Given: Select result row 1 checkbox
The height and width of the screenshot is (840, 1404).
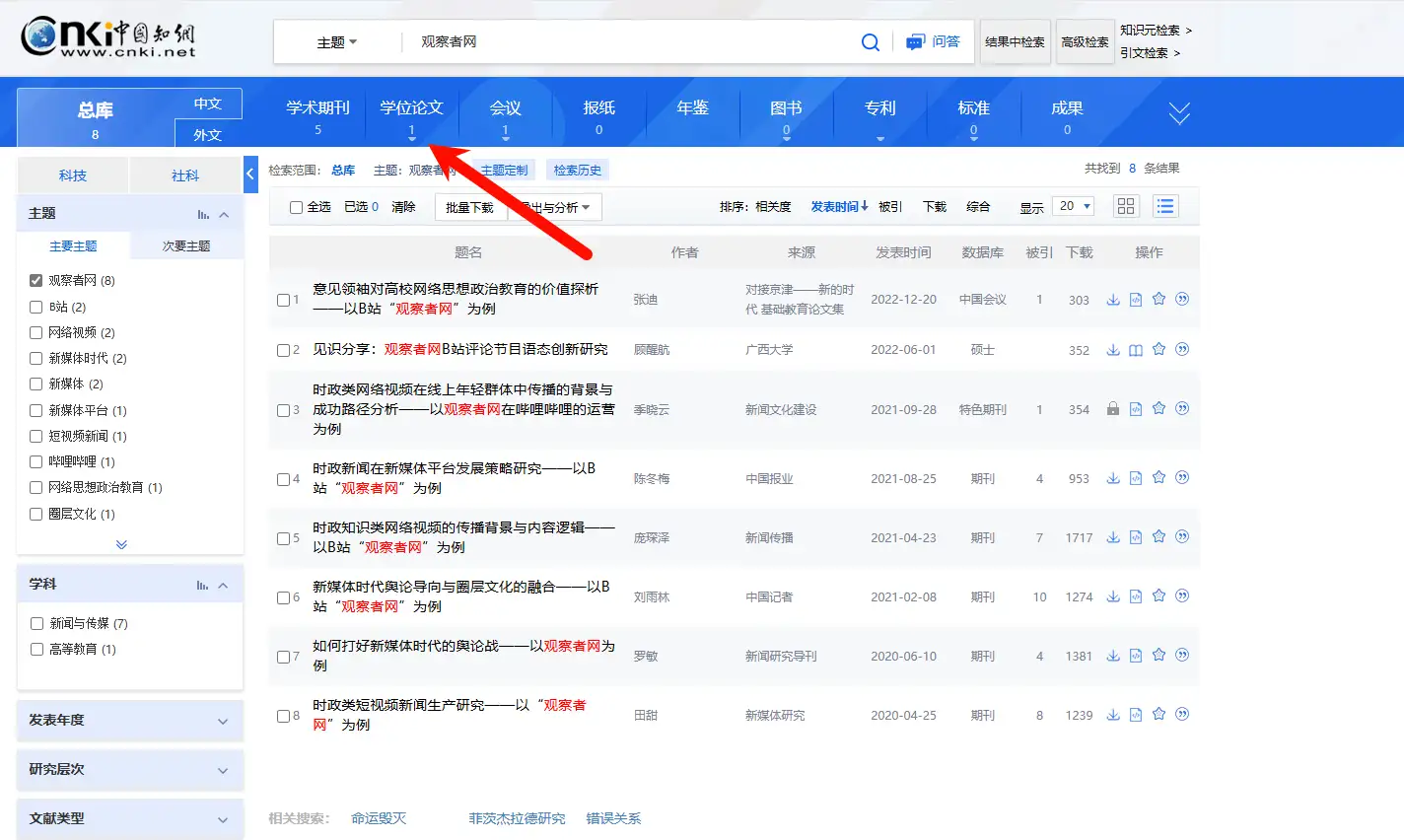Looking at the screenshot, I should [x=284, y=300].
